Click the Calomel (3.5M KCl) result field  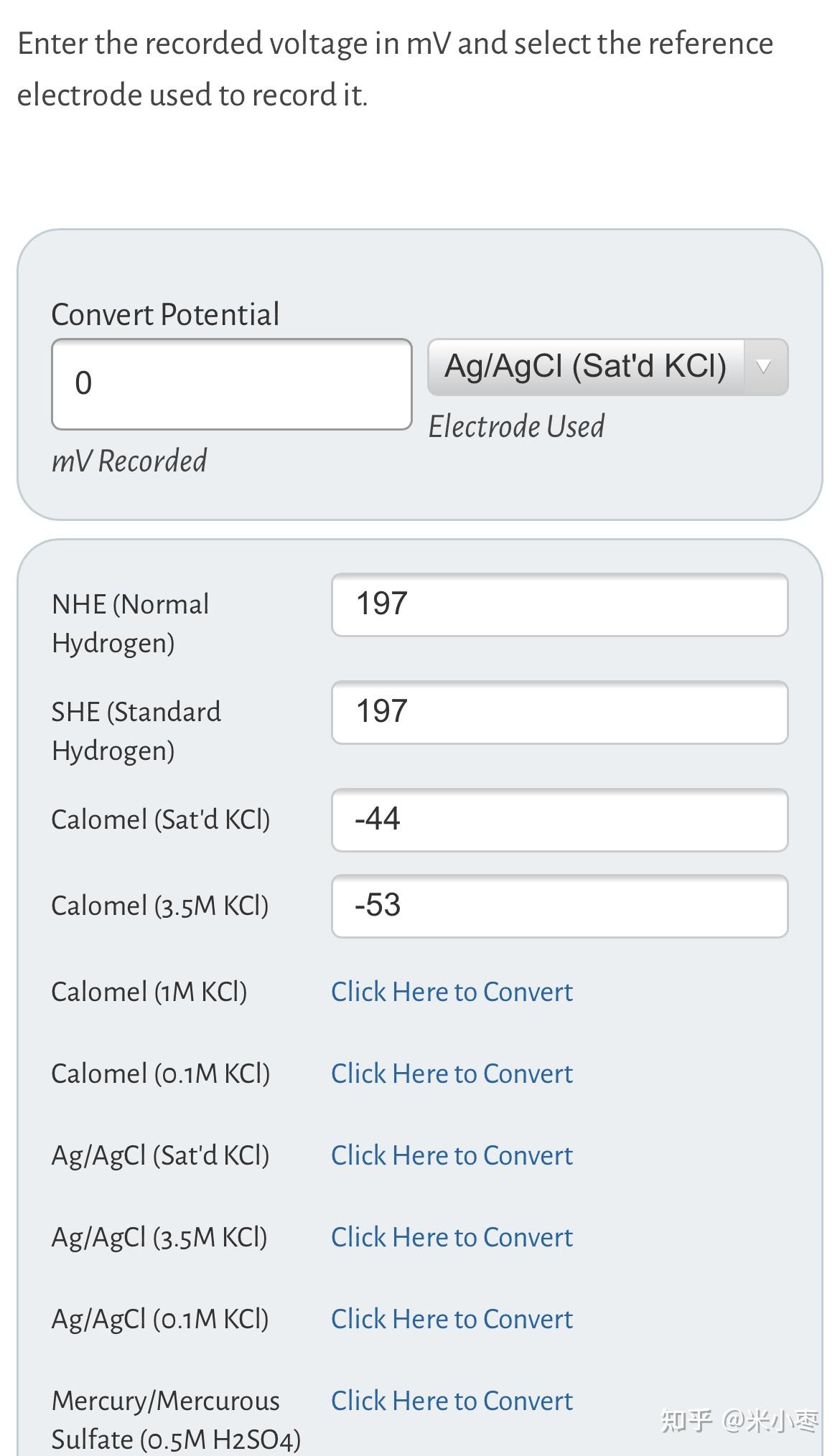559,906
